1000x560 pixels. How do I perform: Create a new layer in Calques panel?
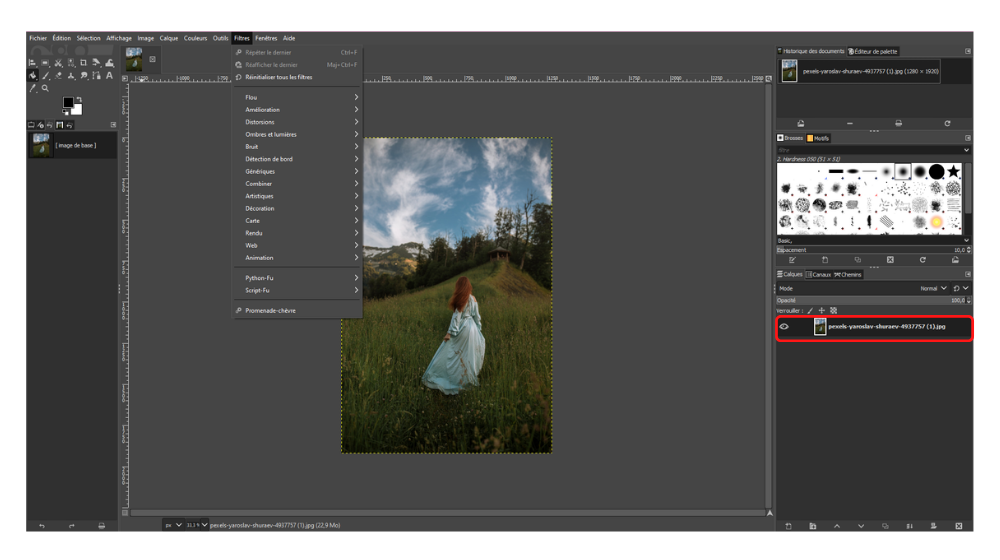coord(788,526)
